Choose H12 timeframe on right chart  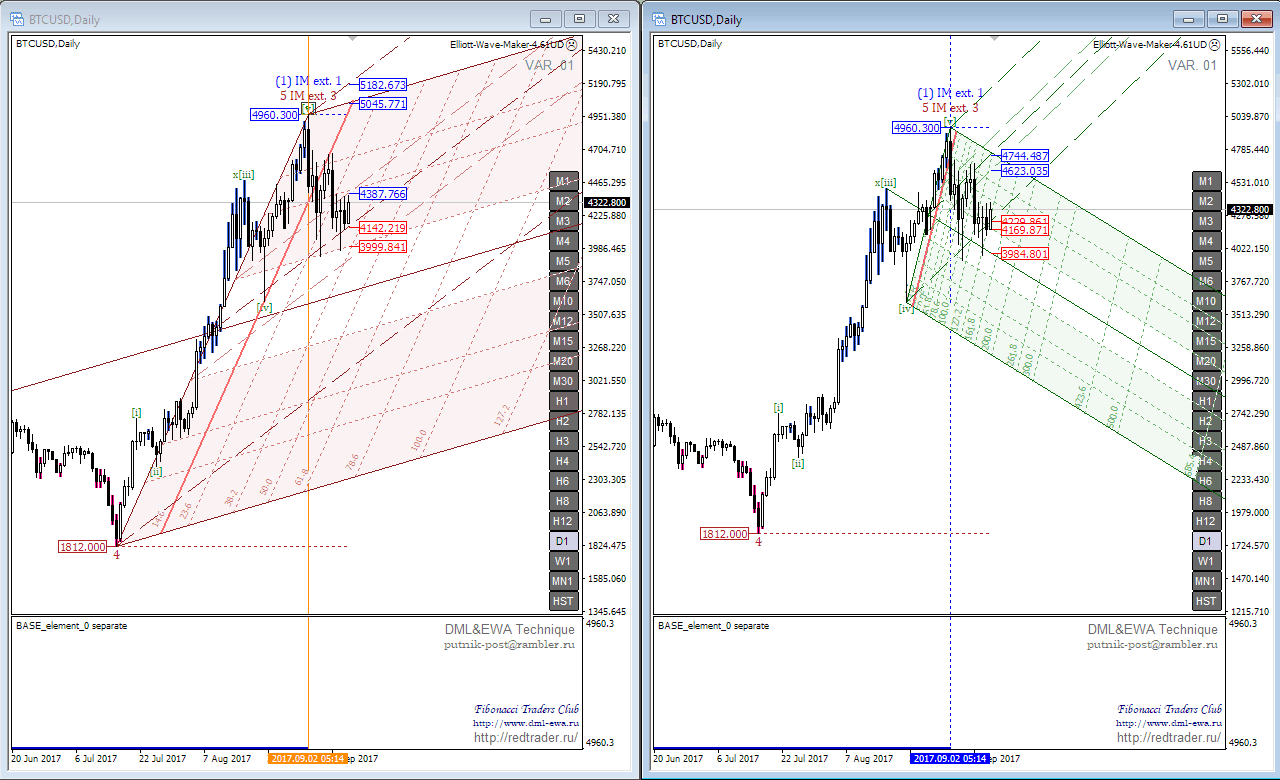1206,521
